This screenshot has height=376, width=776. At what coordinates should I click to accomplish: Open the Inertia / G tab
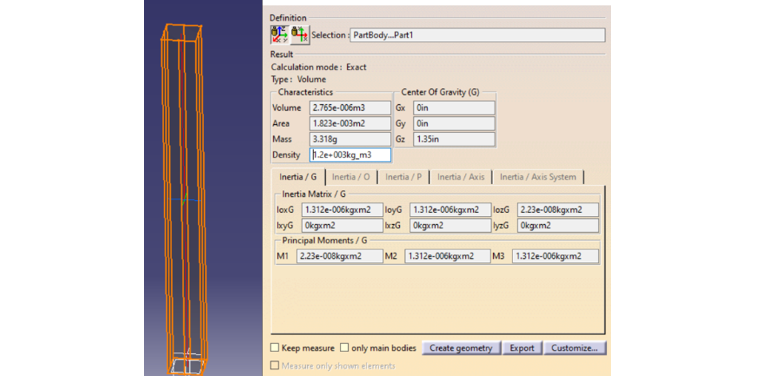point(297,177)
